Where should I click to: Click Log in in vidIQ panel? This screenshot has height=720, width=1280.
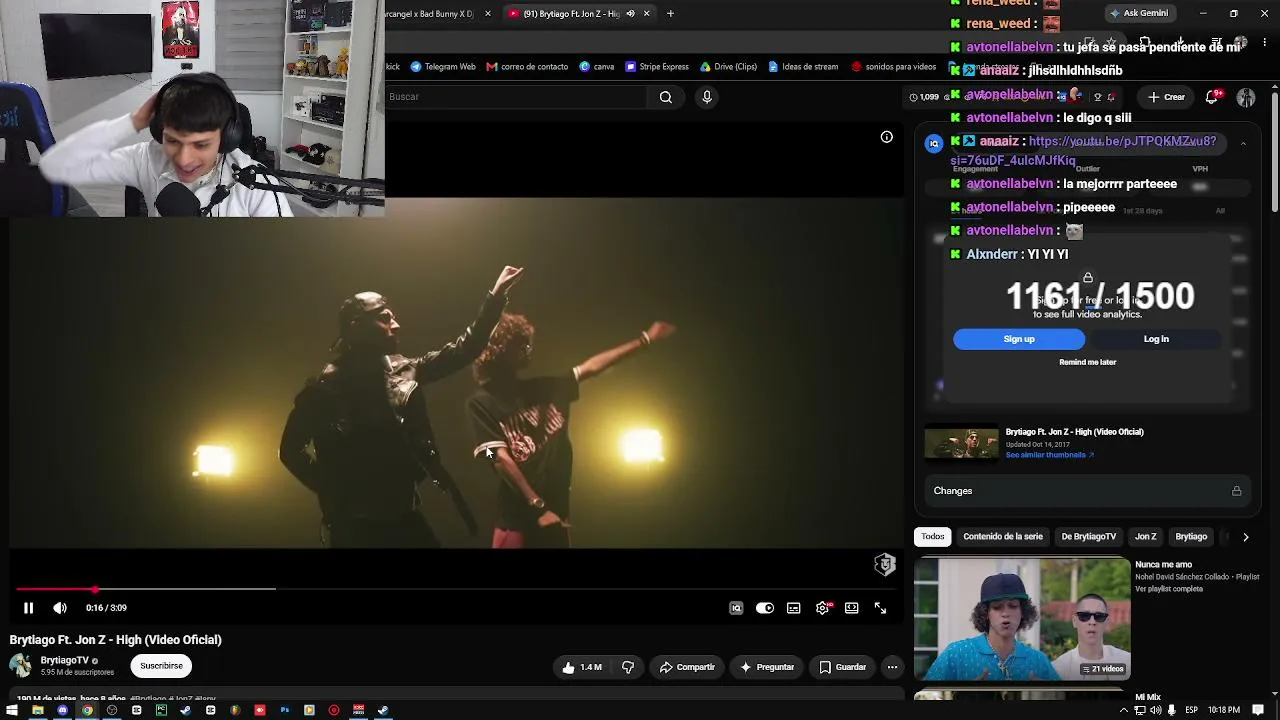click(x=1156, y=339)
